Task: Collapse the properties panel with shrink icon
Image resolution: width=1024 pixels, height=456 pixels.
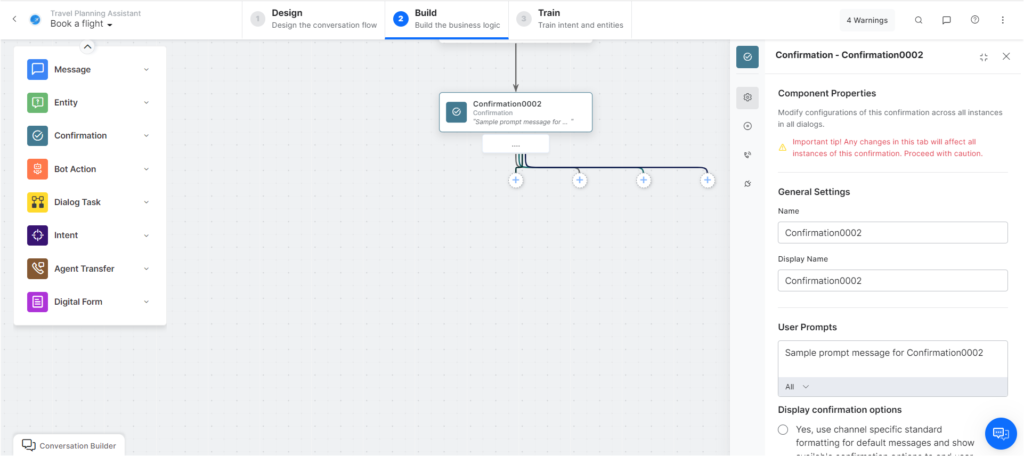Action: [983, 57]
